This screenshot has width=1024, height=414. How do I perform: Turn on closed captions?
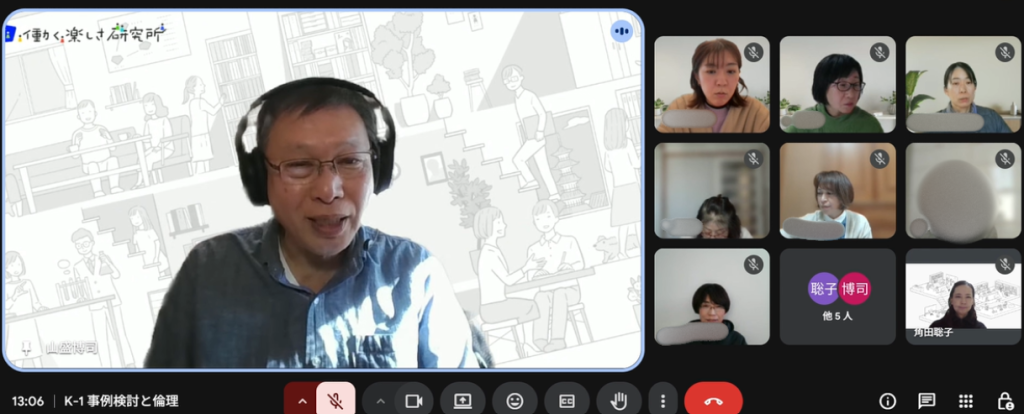[566, 400]
